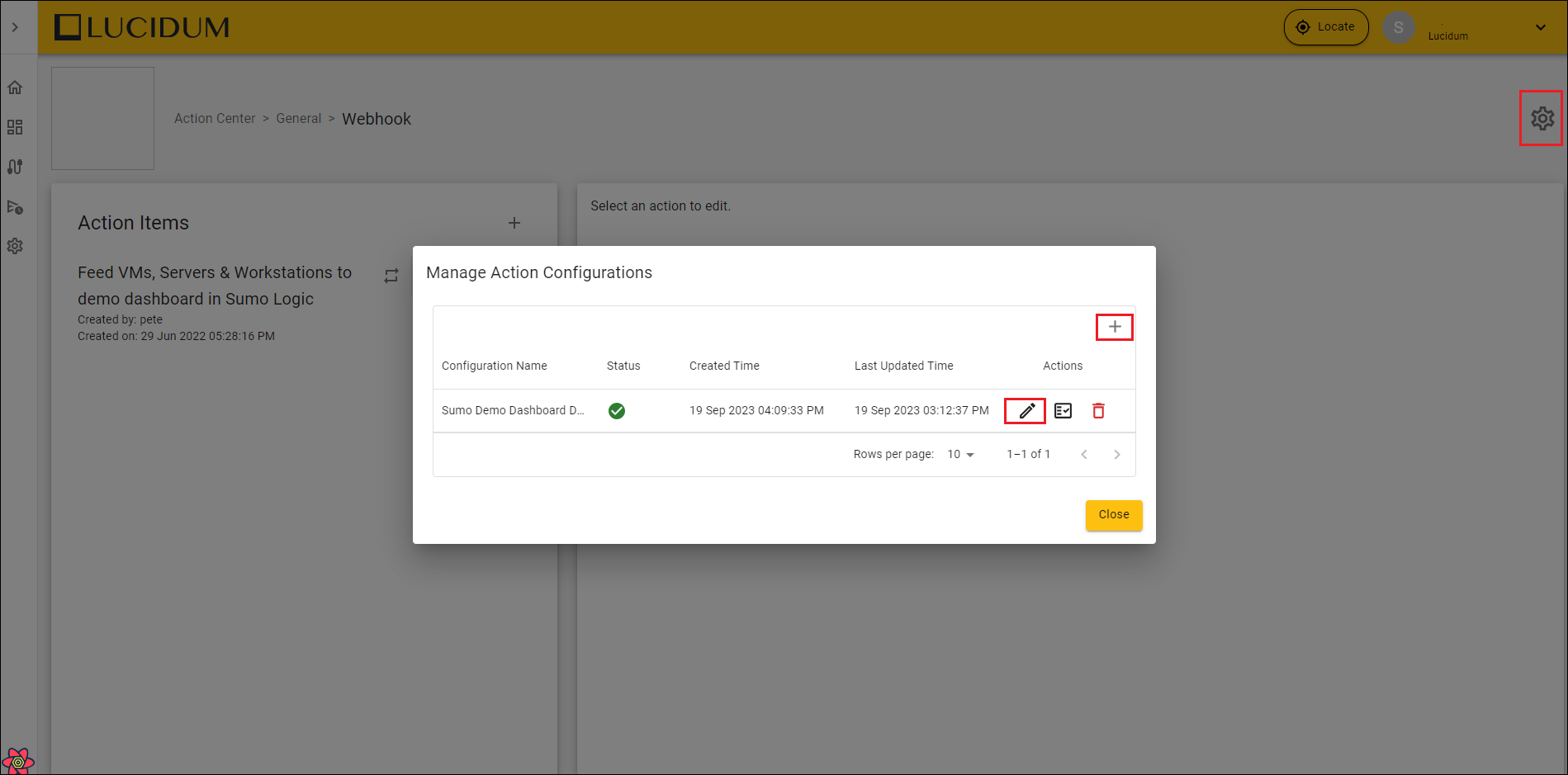Open the dashboard grid icon in sidebar
The height and width of the screenshot is (775, 1568).
click(x=15, y=127)
